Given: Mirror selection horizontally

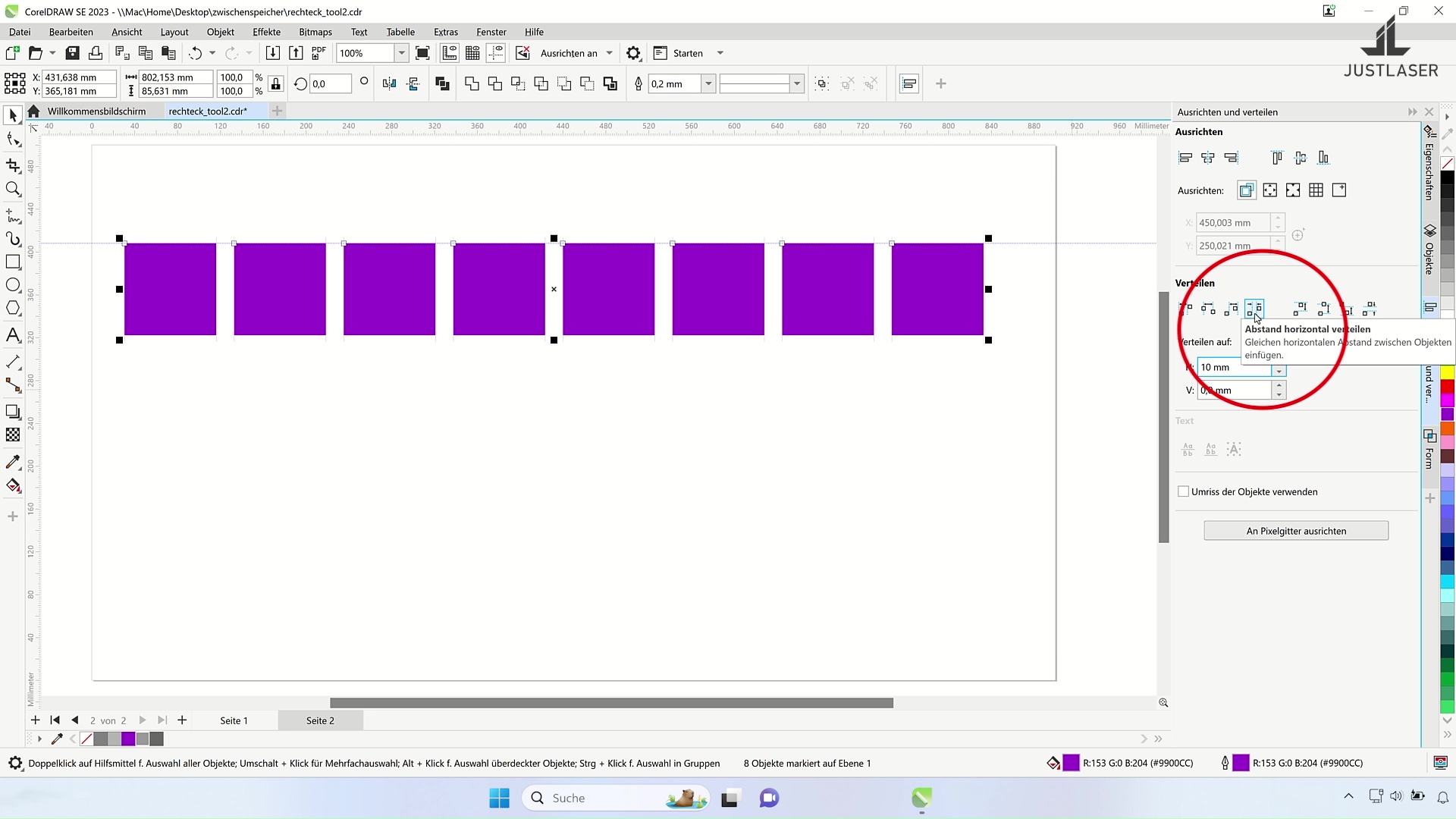Looking at the screenshot, I should coord(389,83).
